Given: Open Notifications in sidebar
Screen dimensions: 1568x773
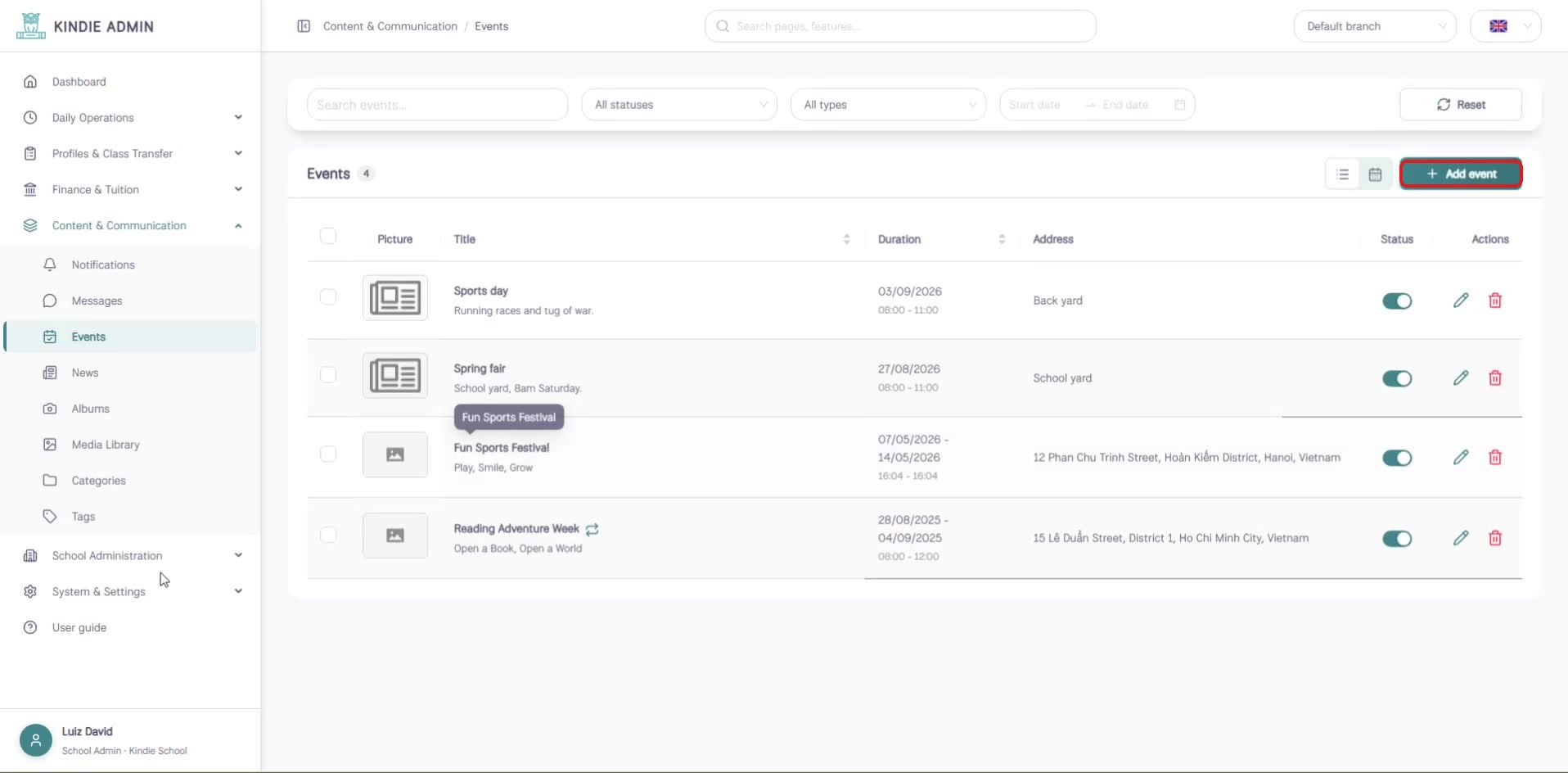Looking at the screenshot, I should pyautogui.click(x=131, y=264).
